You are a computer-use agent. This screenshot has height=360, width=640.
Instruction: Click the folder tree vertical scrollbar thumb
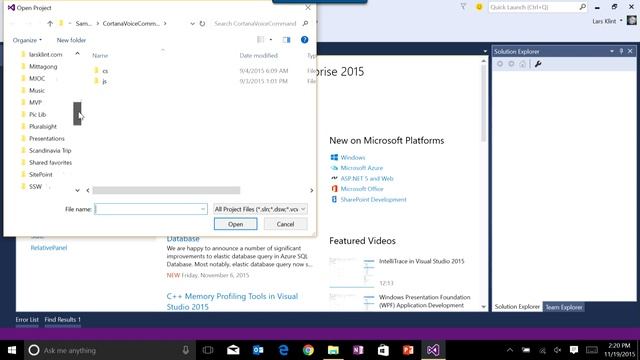(77, 113)
